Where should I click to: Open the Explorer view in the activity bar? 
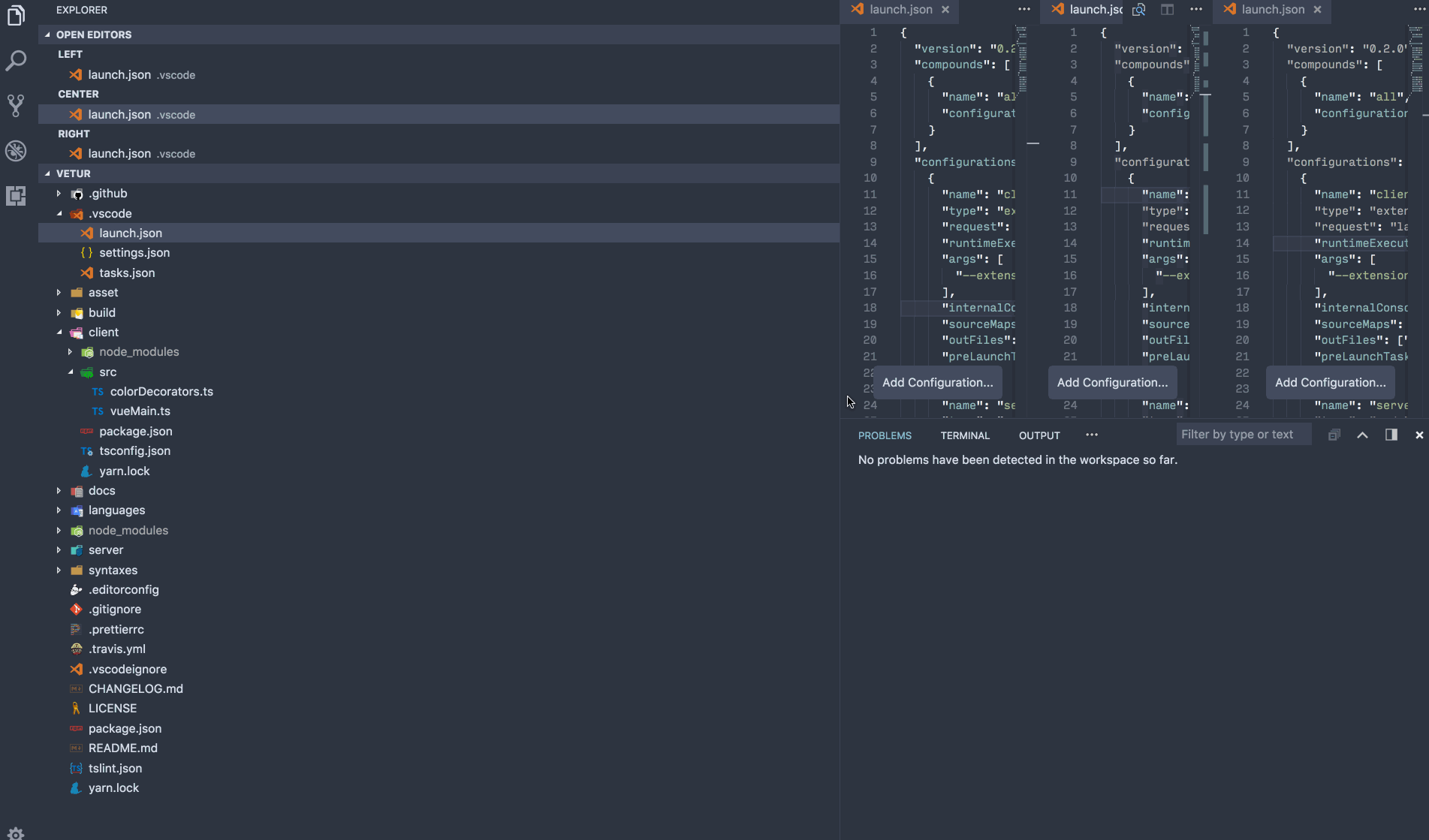(x=16, y=15)
